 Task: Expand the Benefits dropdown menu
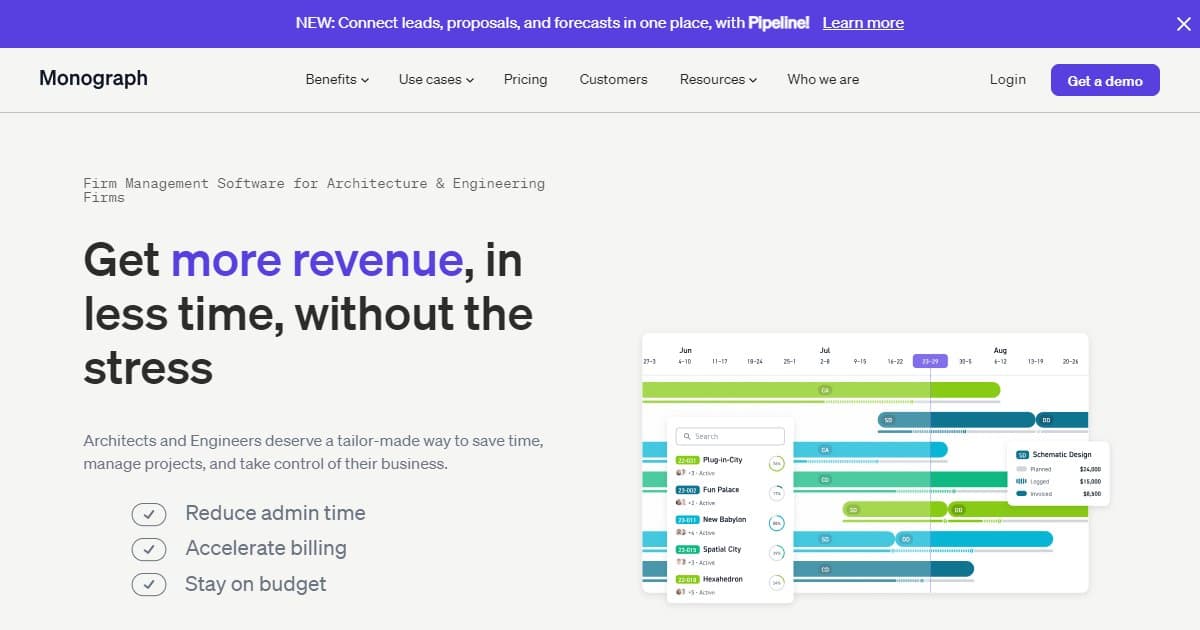click(337, 80)
